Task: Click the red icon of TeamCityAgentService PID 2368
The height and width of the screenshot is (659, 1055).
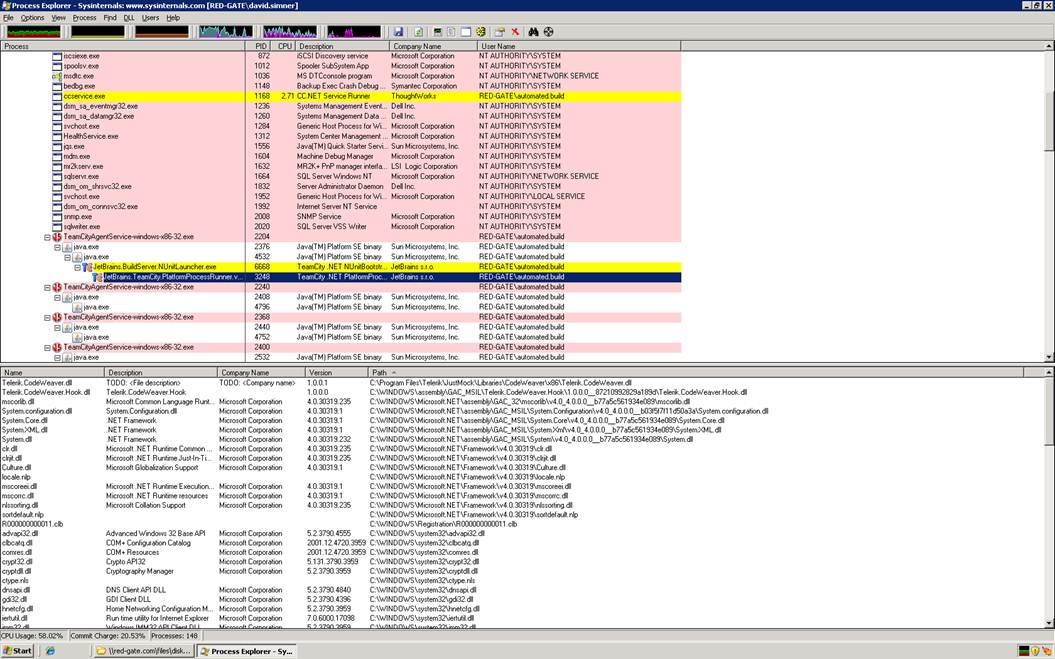Action: (x=57, y=317)
